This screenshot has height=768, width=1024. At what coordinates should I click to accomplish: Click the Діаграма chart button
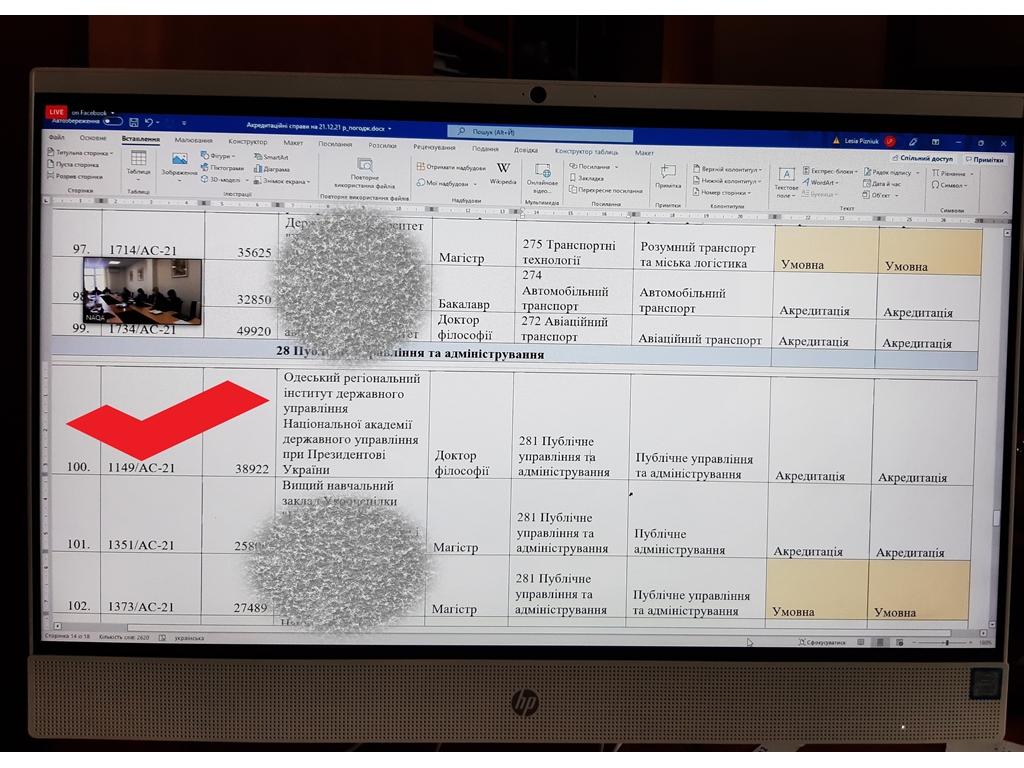click(x=272, y=169)
